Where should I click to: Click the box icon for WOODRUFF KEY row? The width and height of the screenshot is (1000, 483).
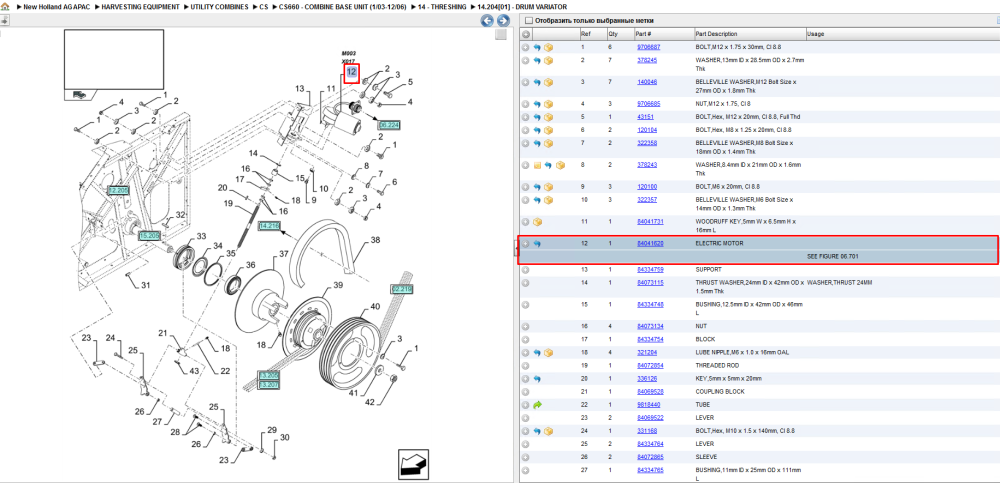[537, 222]
